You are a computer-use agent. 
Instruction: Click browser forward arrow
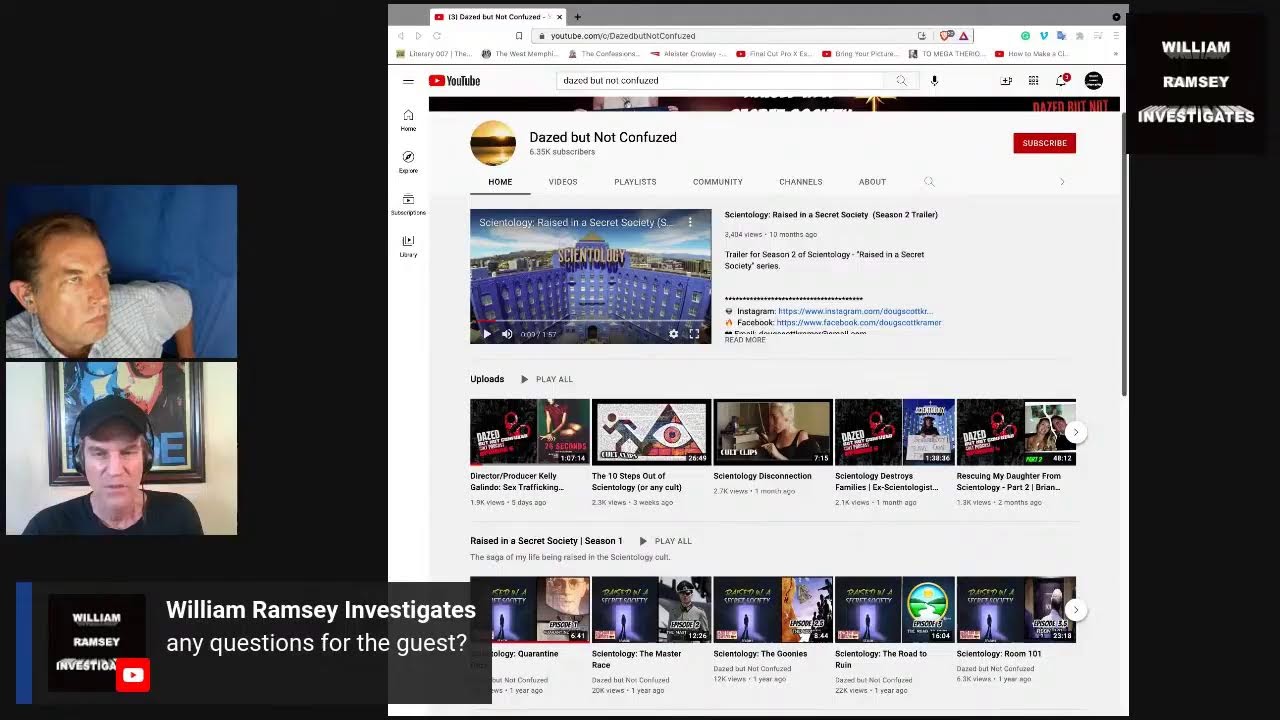click(x=419, y=36)
